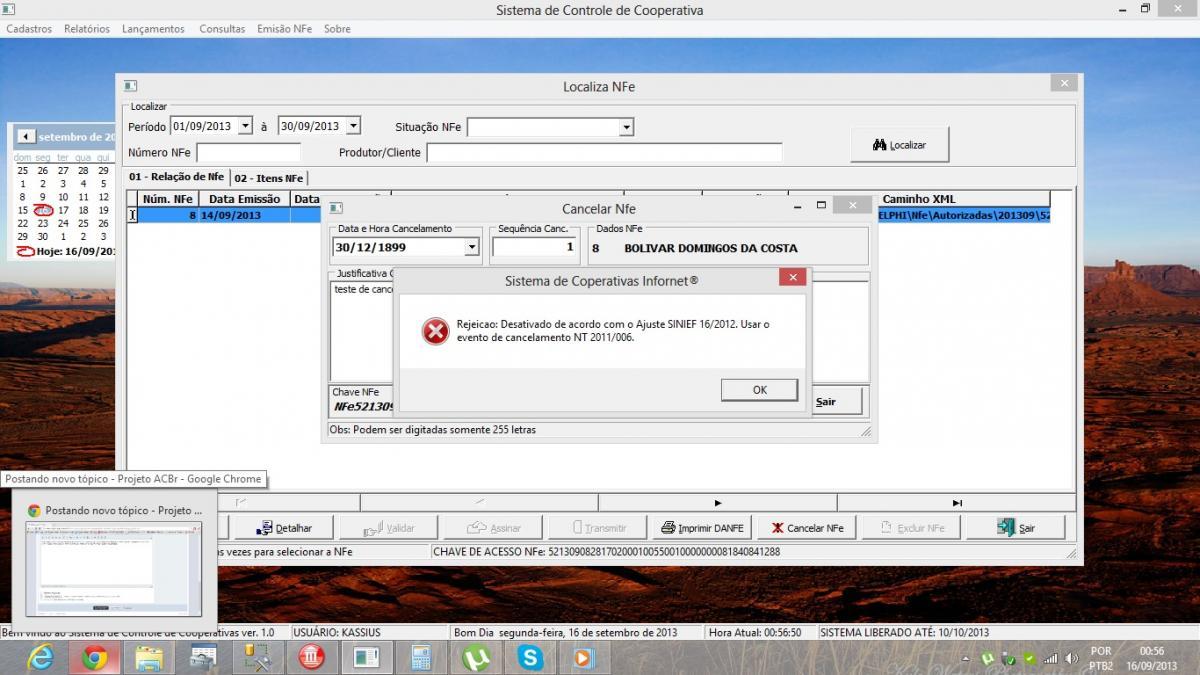The image size is (1200, 675).
Task: Open the Emissão NFe menu
Action: click(284, 29)
